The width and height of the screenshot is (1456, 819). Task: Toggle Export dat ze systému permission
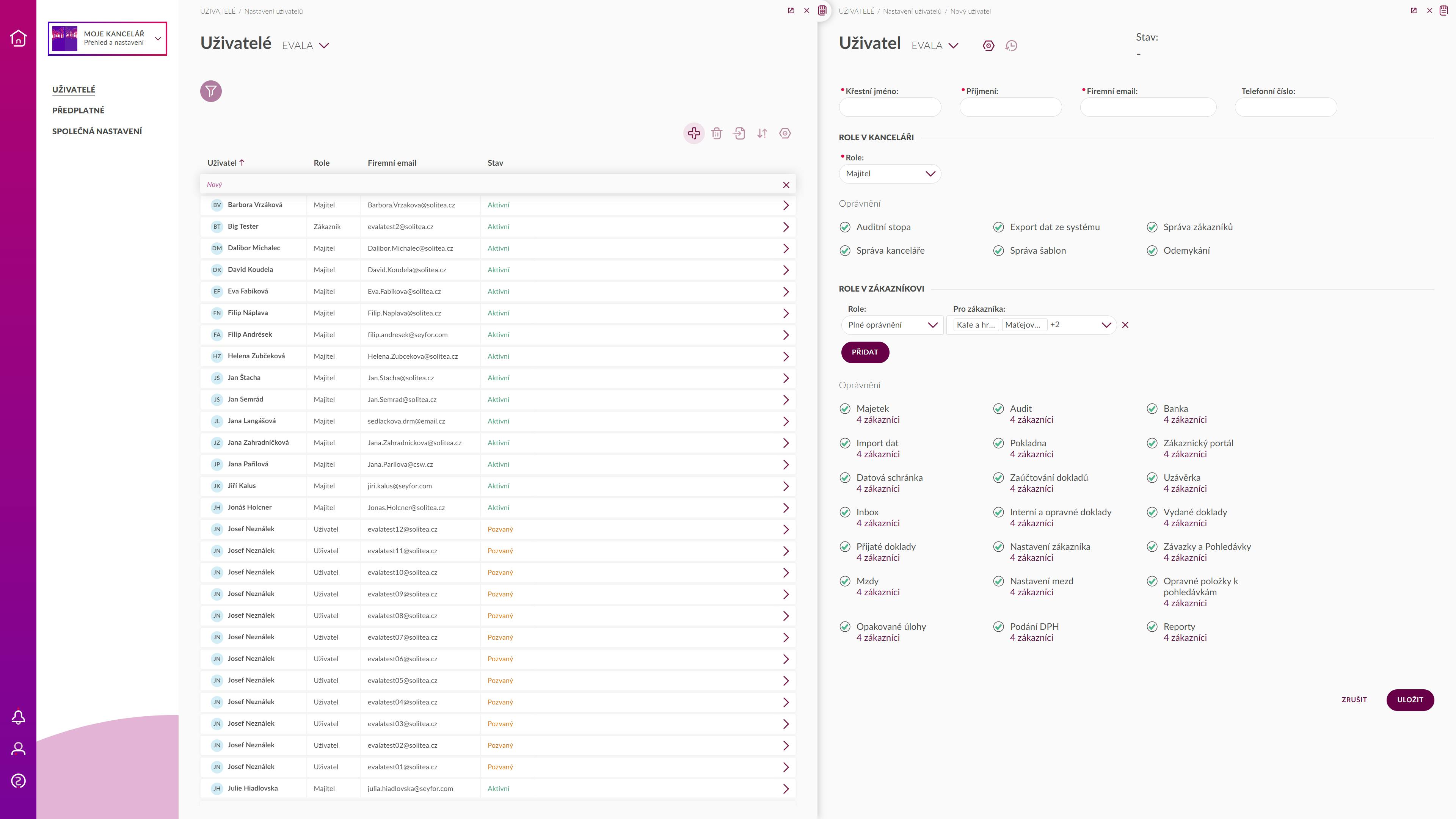(x=998, y=227)
